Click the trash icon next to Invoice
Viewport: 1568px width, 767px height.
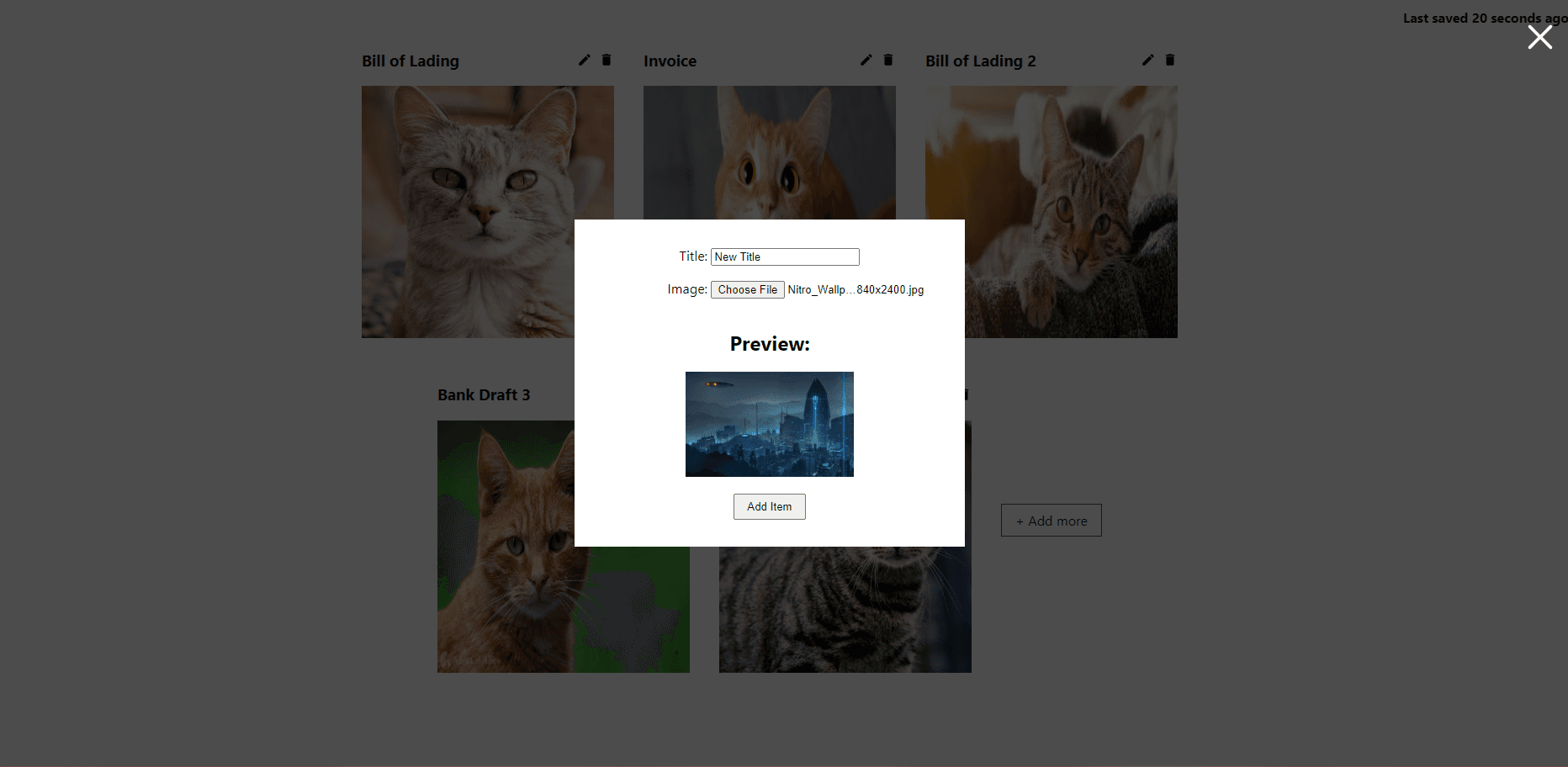coord(888,60)
